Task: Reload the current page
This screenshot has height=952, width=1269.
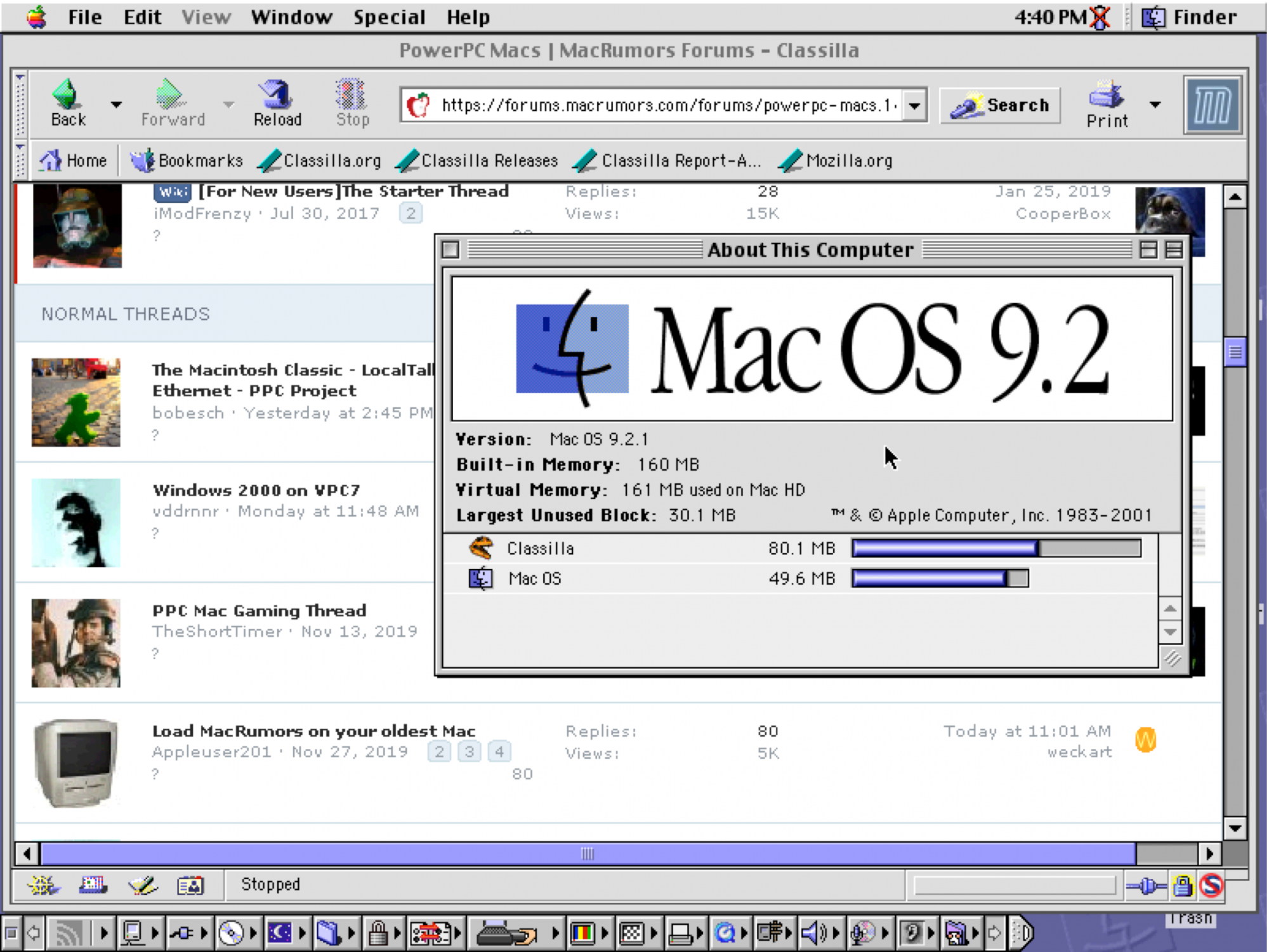Action: click(x=277, y=103)
